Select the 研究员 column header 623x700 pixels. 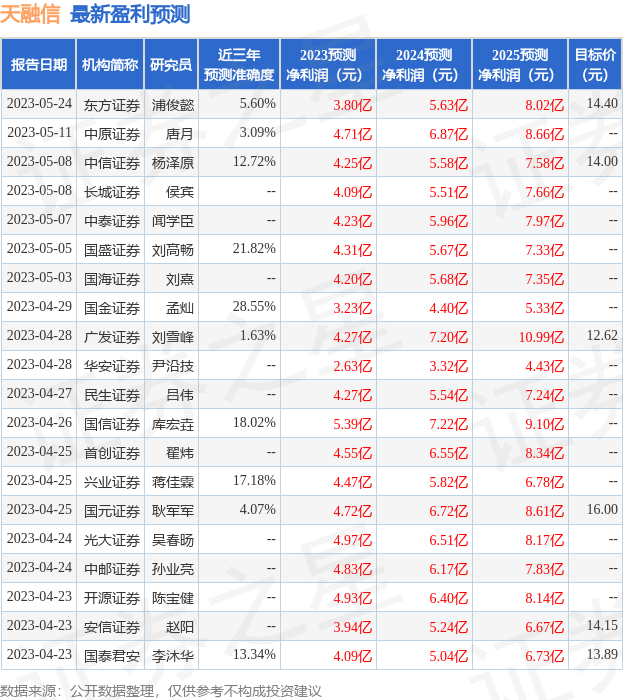[171, 65]
